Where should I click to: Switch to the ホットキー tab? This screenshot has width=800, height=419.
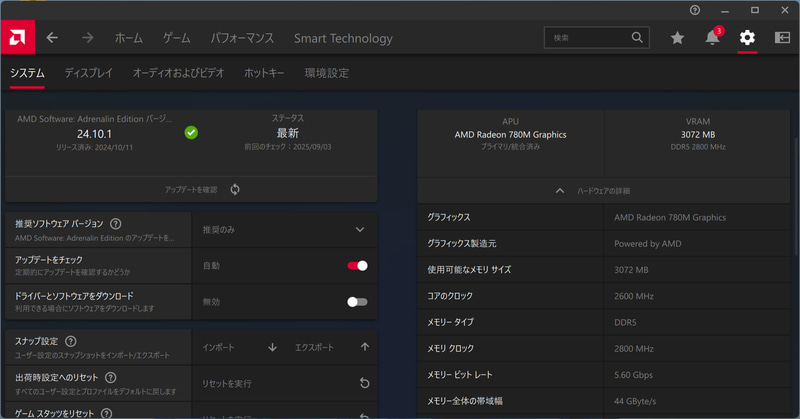(x=264, y=73)
